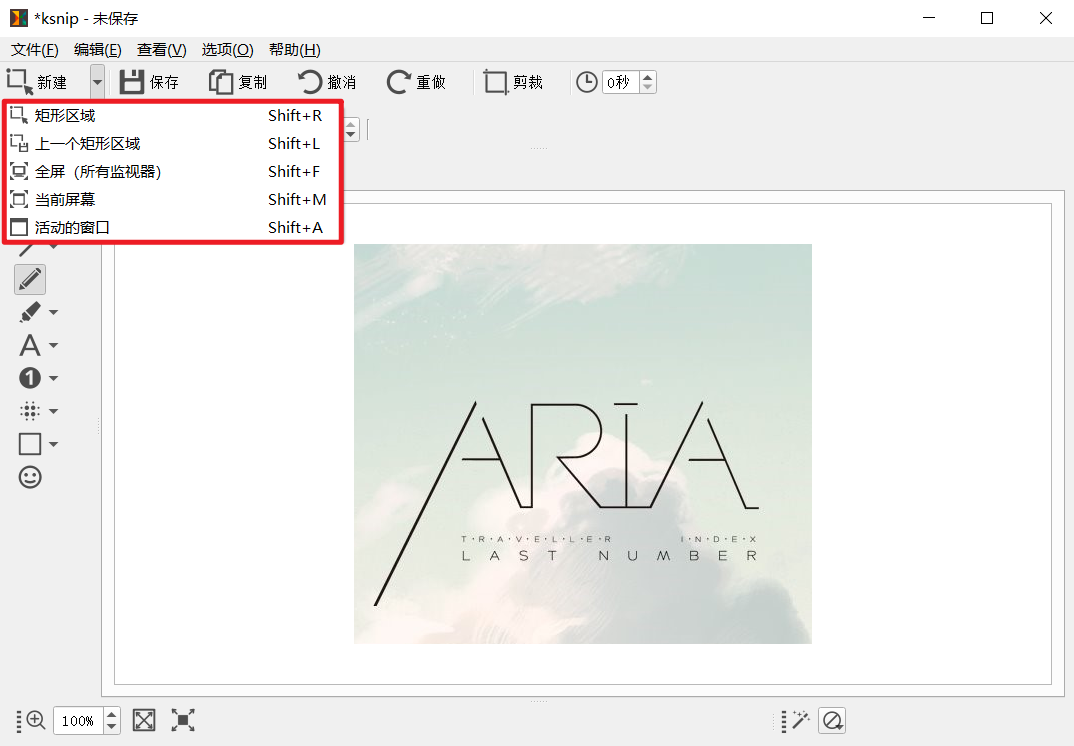The image size is (1074, 746).
Task: Click the 保存 save button
Action: tap(149, 82)
